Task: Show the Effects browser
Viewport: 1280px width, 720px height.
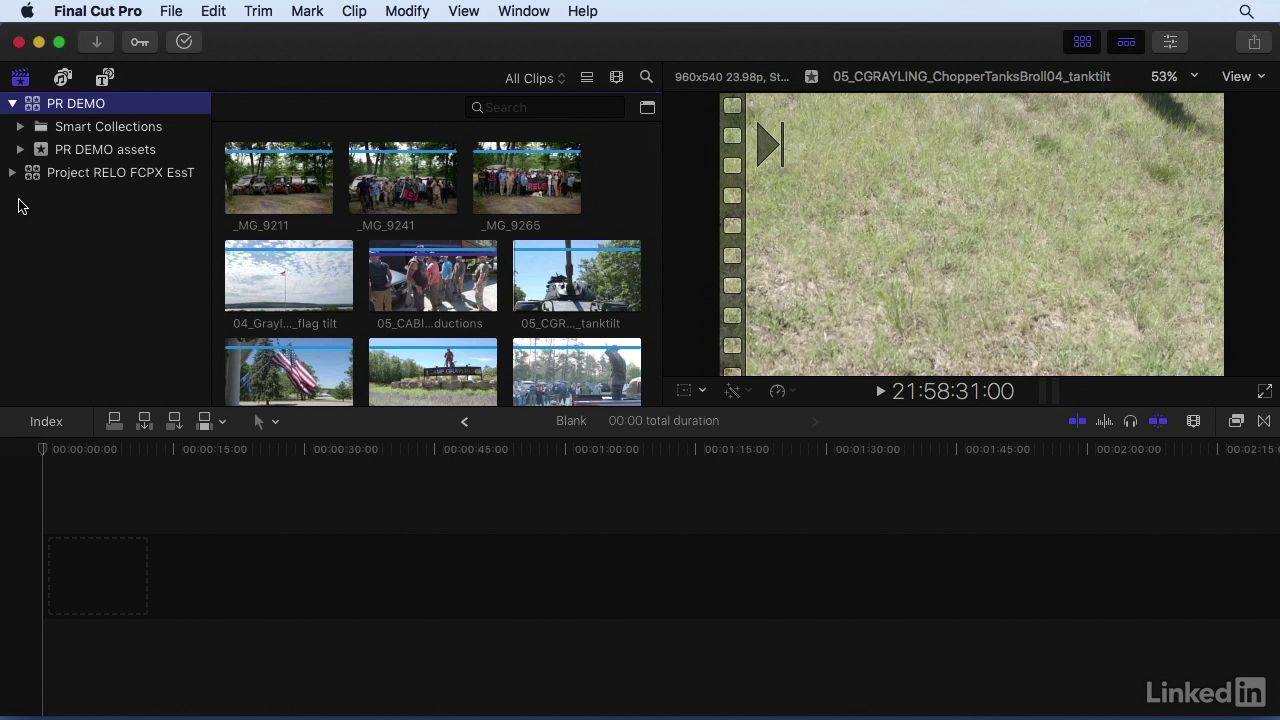Action: tap(1236, 421)
